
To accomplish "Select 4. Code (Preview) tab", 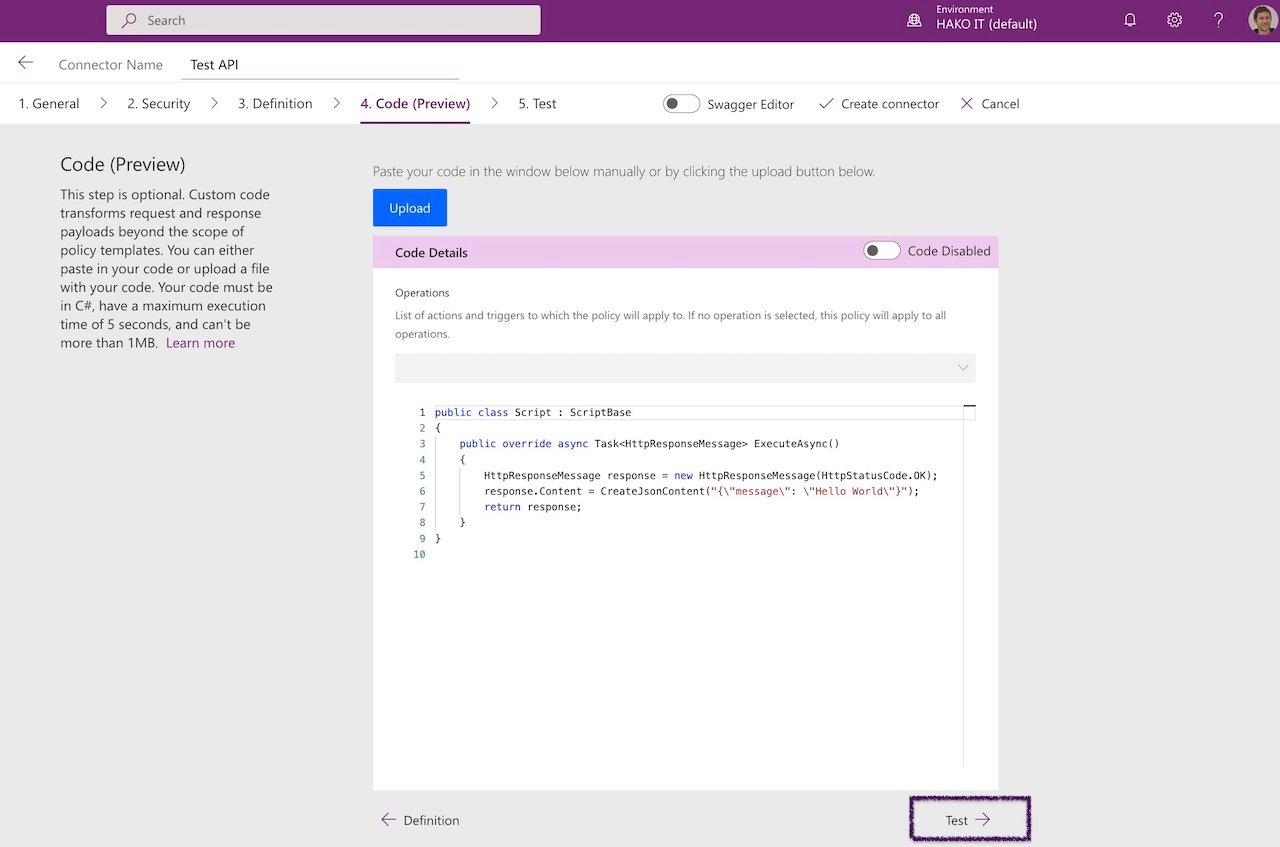I will 415,104.
